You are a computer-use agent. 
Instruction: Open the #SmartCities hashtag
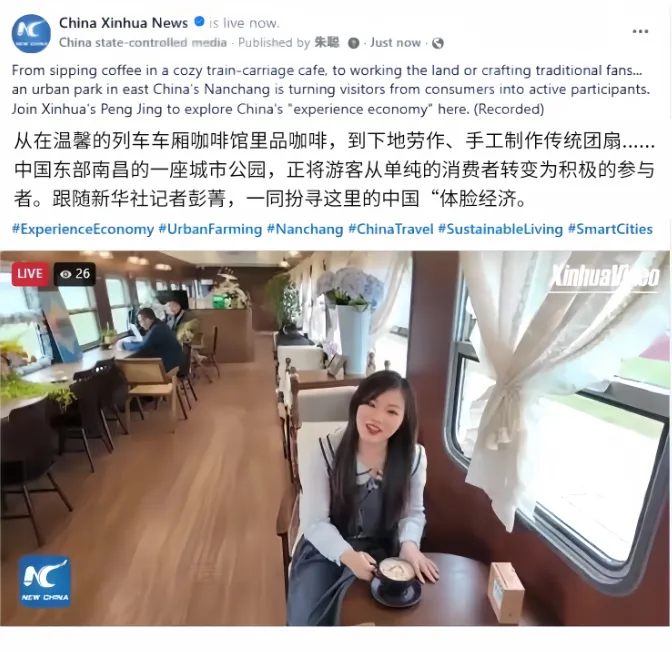pyautogui.click(x=610, y=229)
